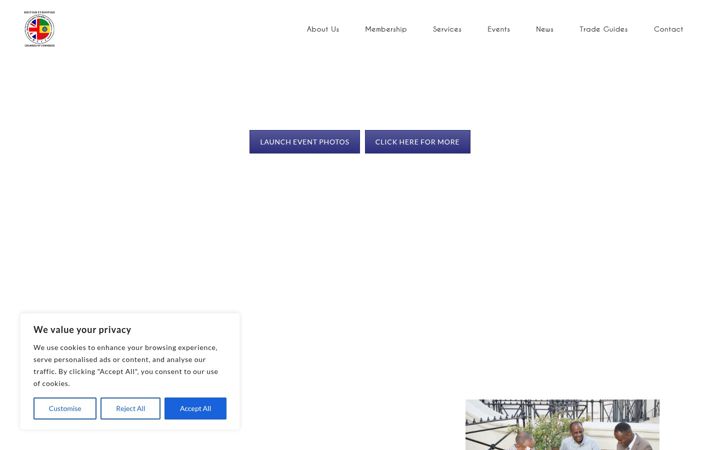Open Trade Guides in the navigation

(x=603, y=29)
